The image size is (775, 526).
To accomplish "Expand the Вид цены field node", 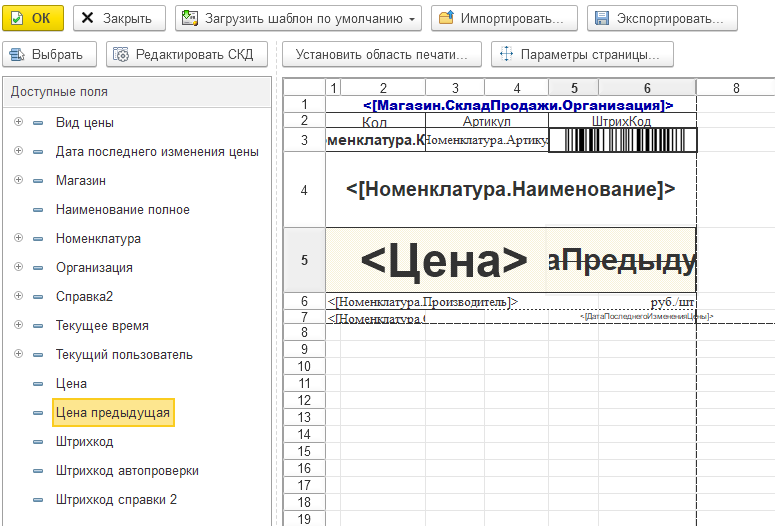I will 18,123.
